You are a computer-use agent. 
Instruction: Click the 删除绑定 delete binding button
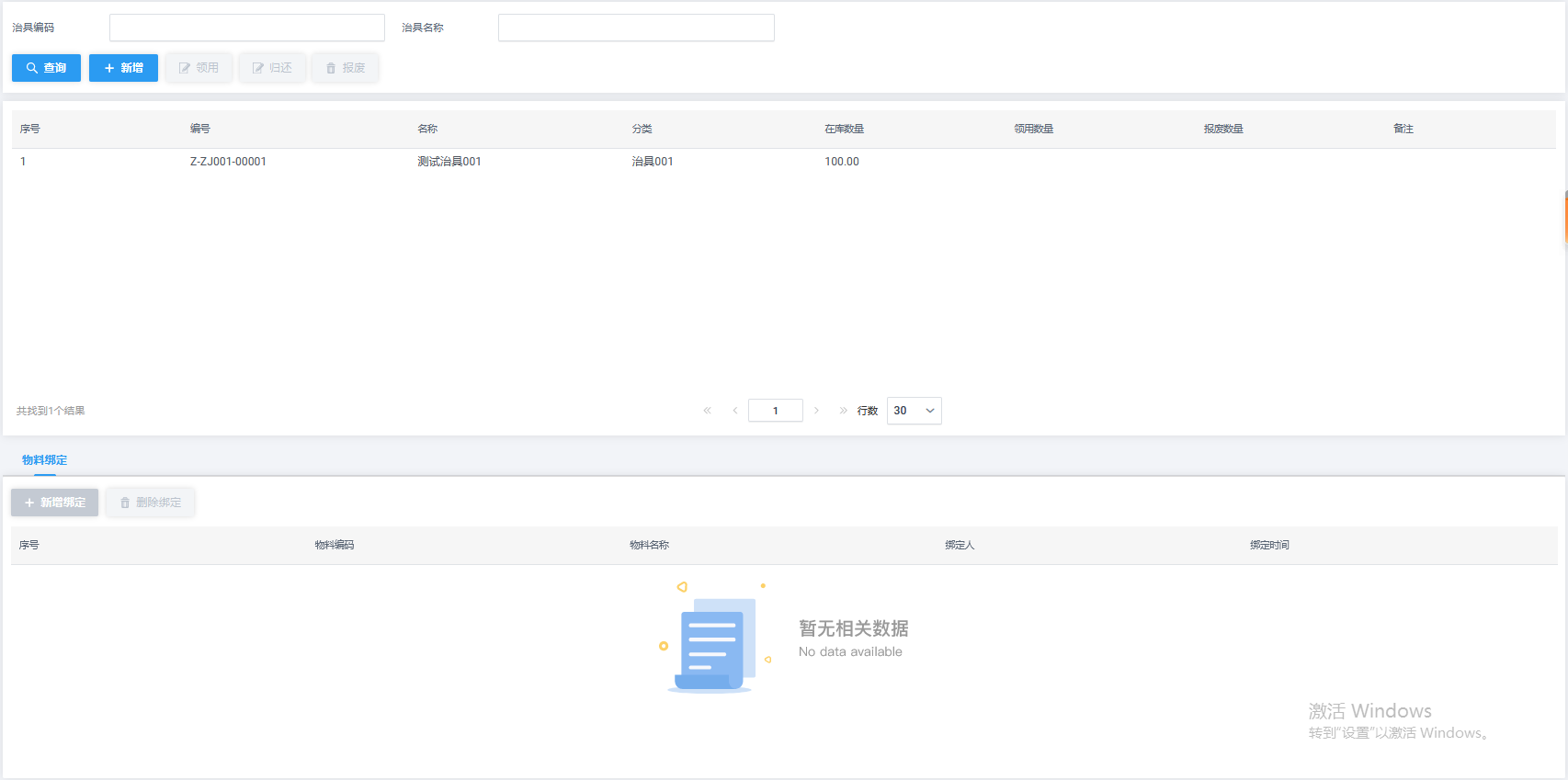point(150,503)
